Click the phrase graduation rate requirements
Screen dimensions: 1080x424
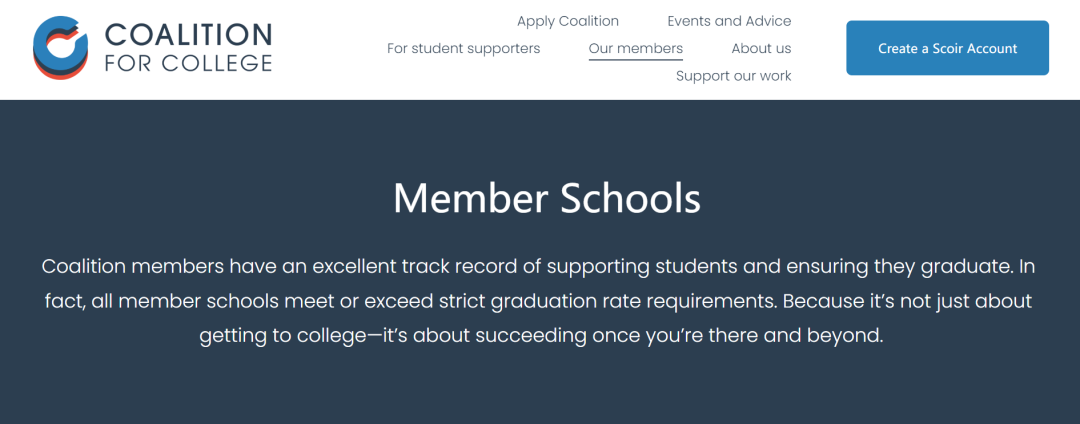click(623, 302)
